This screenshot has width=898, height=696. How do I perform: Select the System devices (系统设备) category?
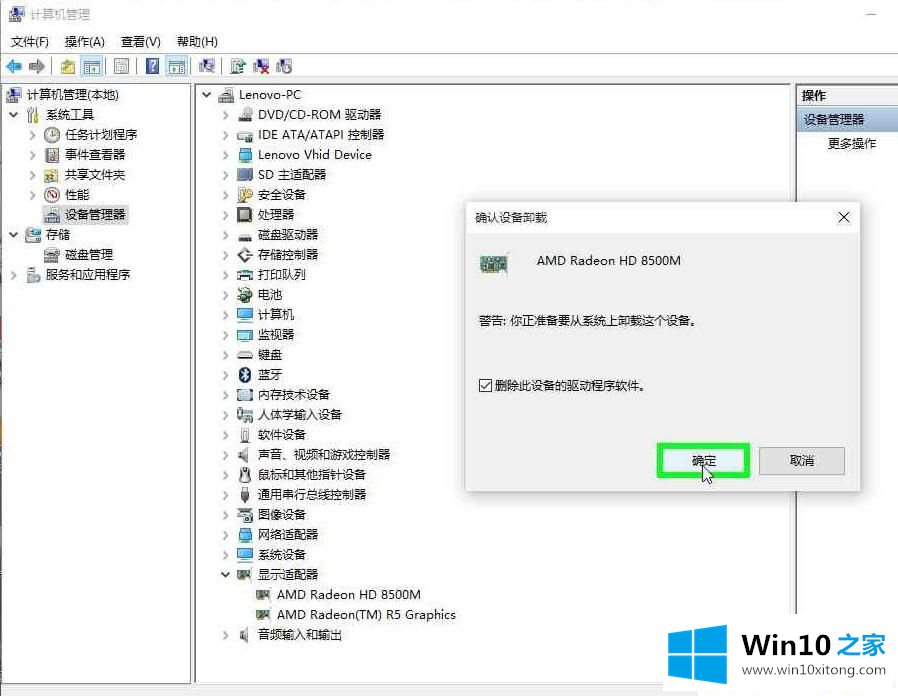pyautogui.click(x=281, y=555)
